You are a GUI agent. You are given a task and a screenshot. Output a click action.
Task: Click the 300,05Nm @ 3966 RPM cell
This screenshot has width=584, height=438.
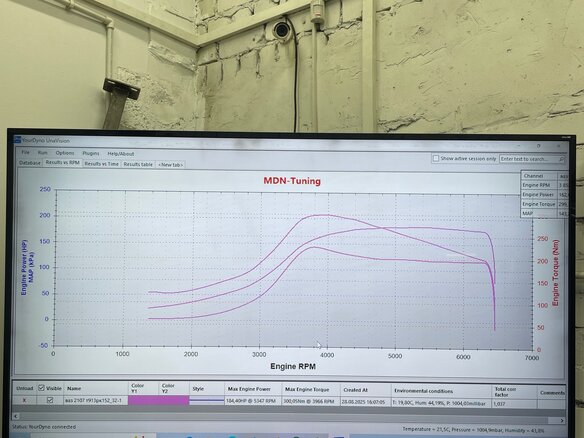310,402
